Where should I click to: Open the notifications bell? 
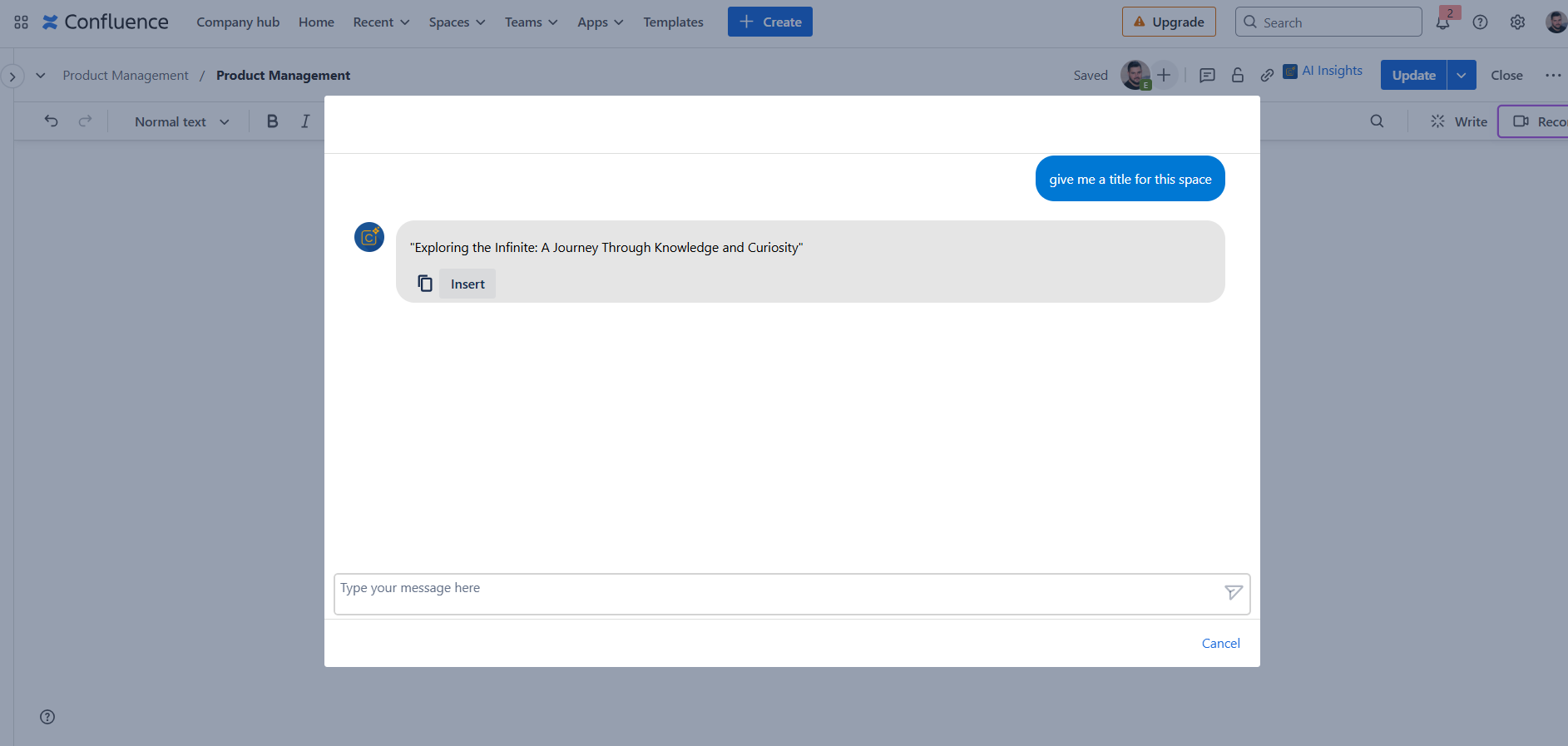pos(1442,22)
